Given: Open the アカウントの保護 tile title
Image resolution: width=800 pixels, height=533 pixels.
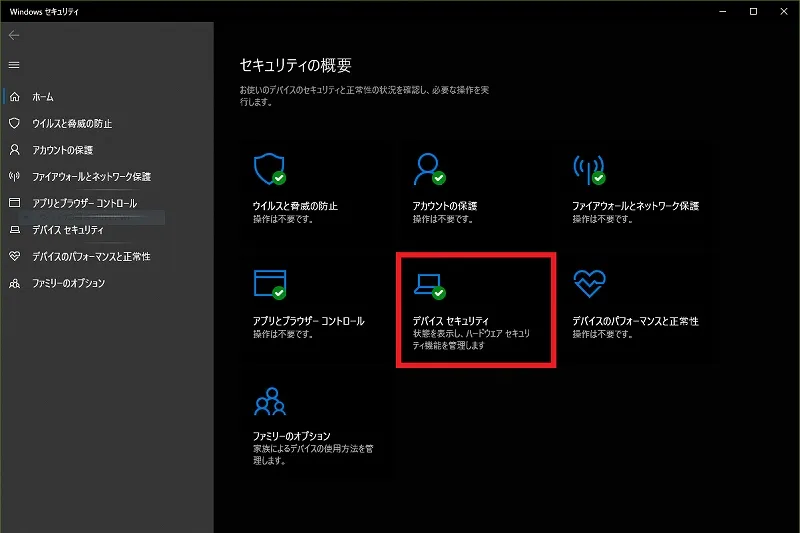Looking at the screenshot, I should 445,206.
